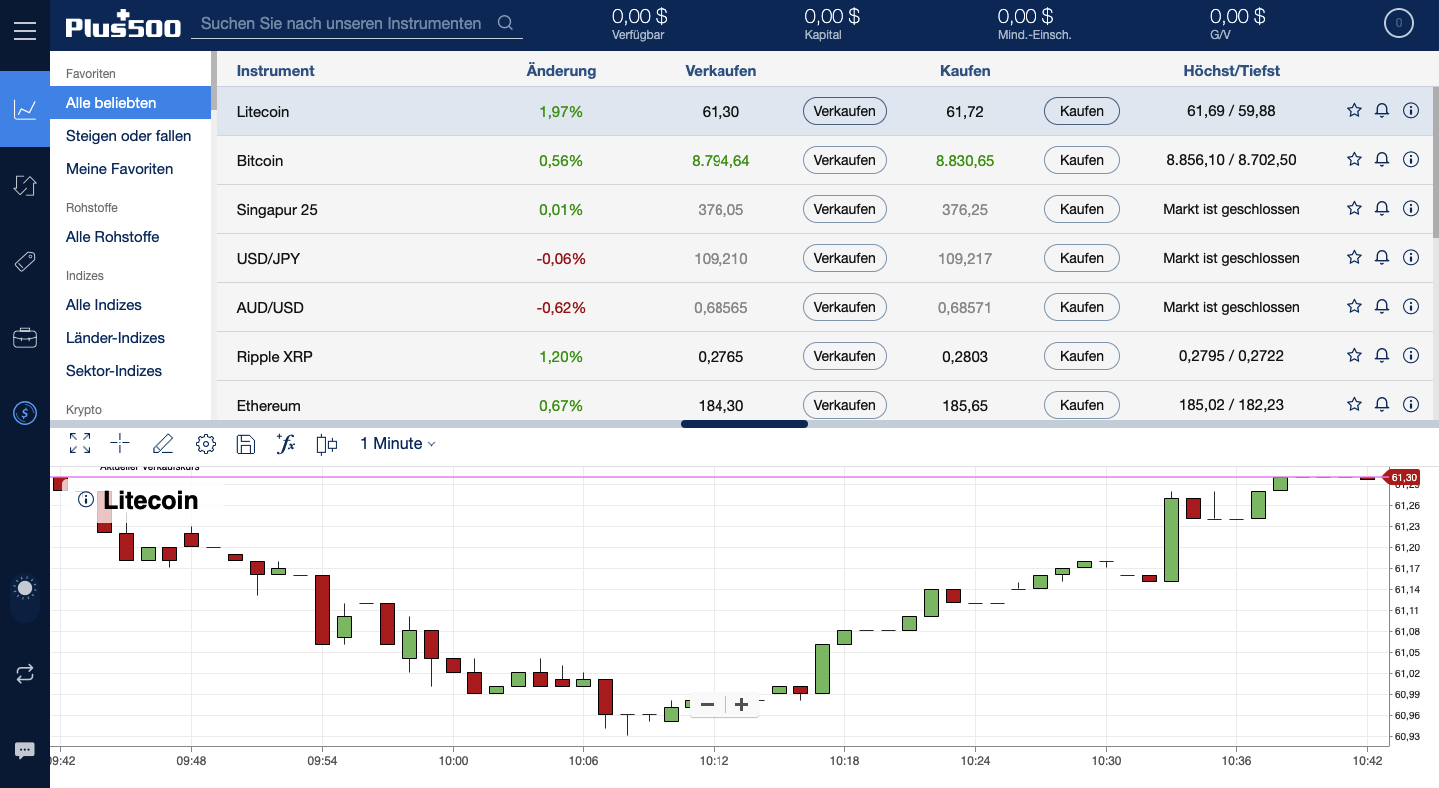Click Kaufen button for Bitcoin

(x=1081, y=160)
